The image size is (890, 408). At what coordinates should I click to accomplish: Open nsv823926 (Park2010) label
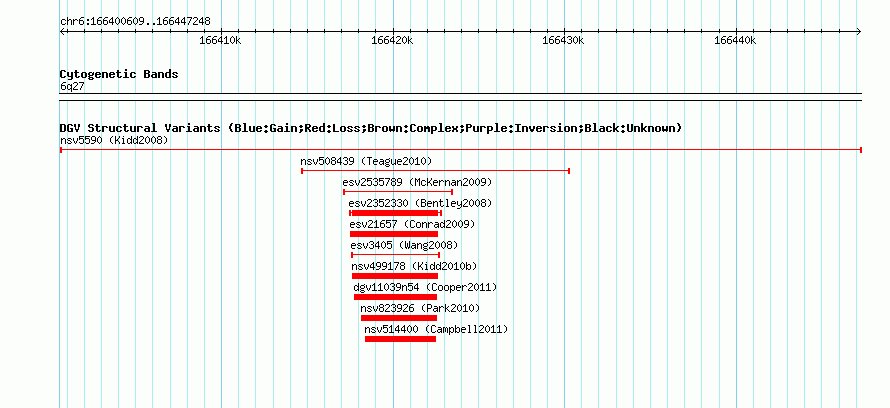pos(420,308)
